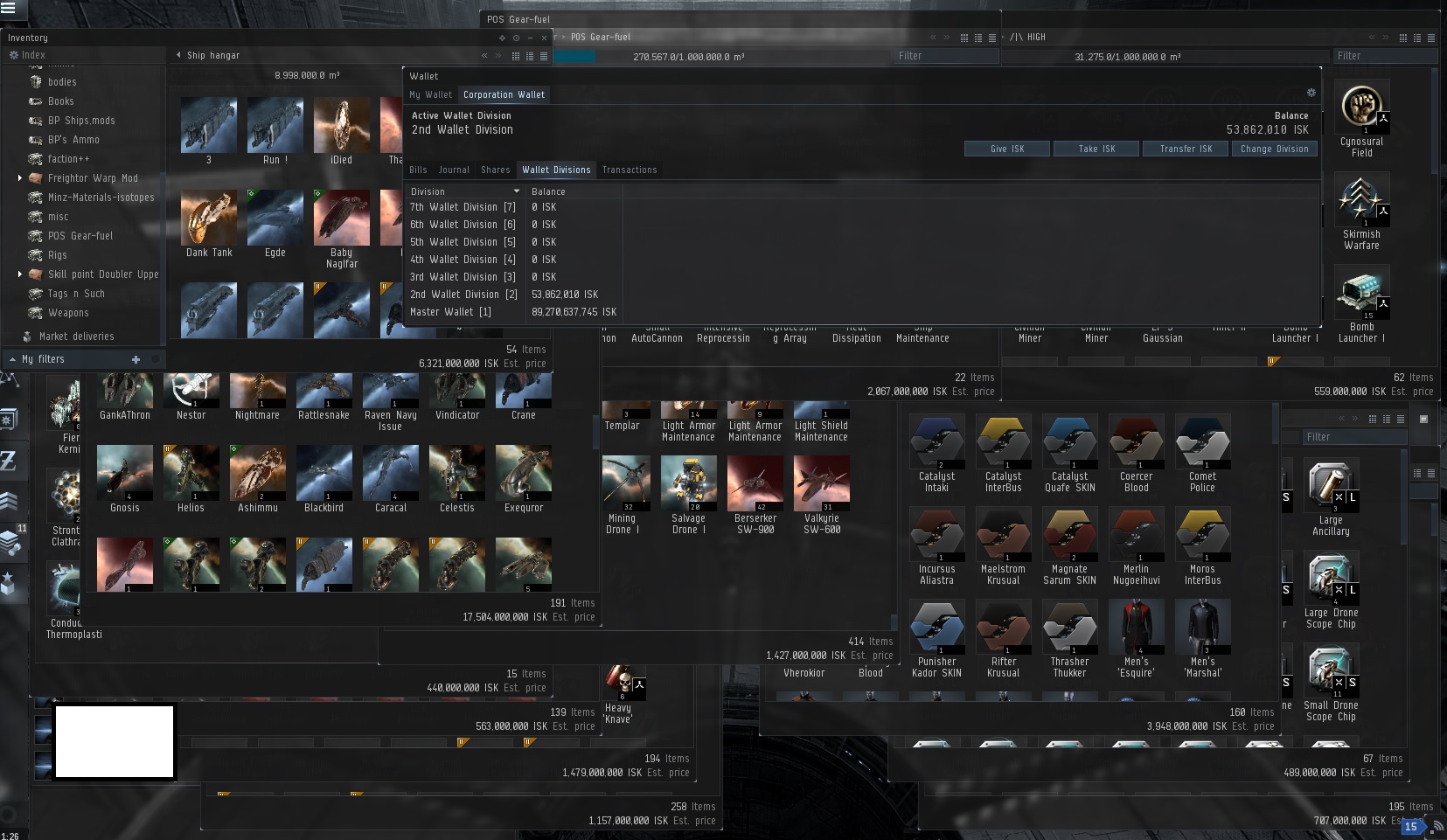The width and height of the screenshot is (1447, 840).
Task: Collapse the My filters section
Action: [x=12, y=359]
